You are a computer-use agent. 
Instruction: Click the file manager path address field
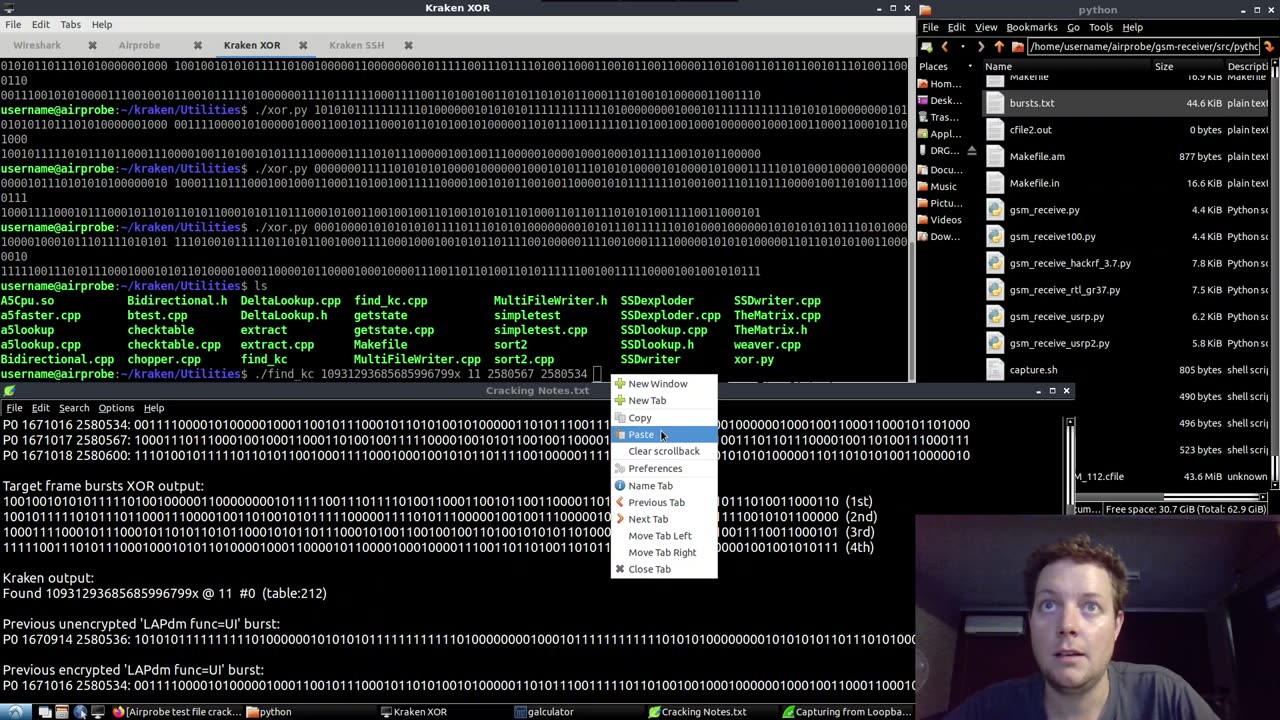pyautogui.click(x=1144, y=46)
